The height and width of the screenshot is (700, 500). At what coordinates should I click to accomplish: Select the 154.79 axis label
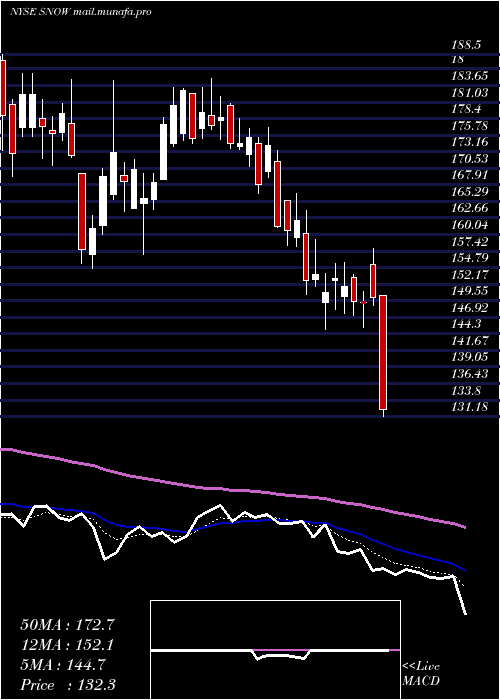(x=470, y=258)
